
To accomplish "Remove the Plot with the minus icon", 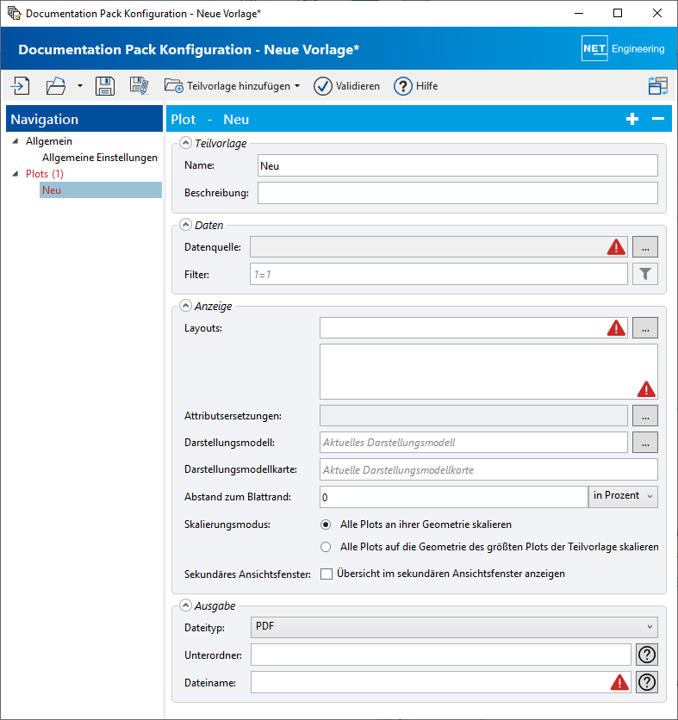I will pyautogui.click(x=658, y=119).
